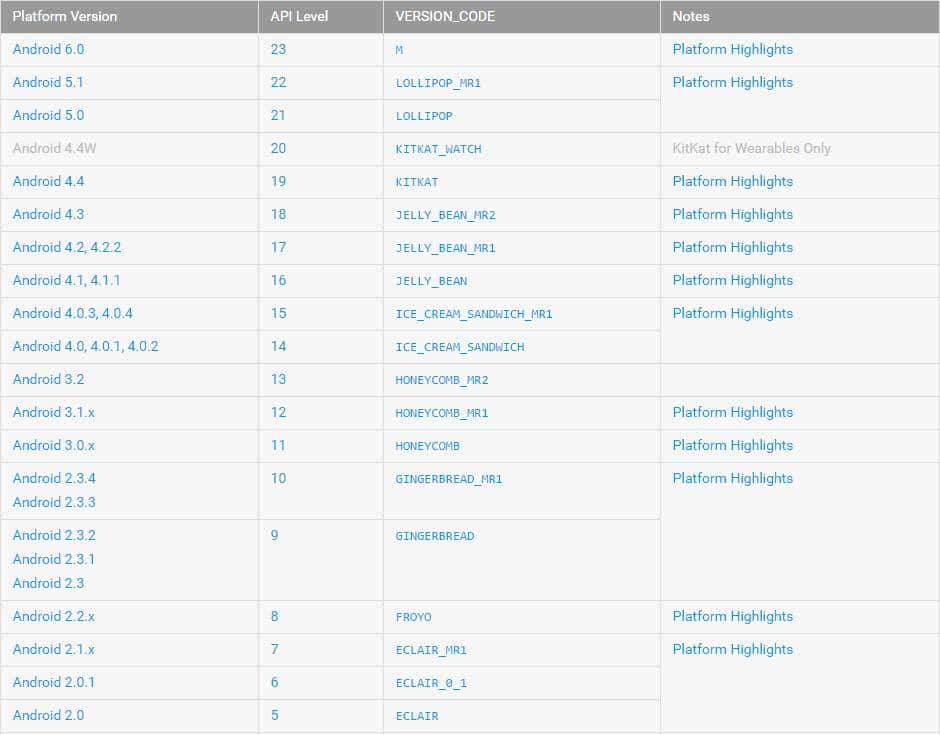Viewport: 940px width, 735px height.
Task: Open the Android 6.0 platform link
Action: click(47, 49)
